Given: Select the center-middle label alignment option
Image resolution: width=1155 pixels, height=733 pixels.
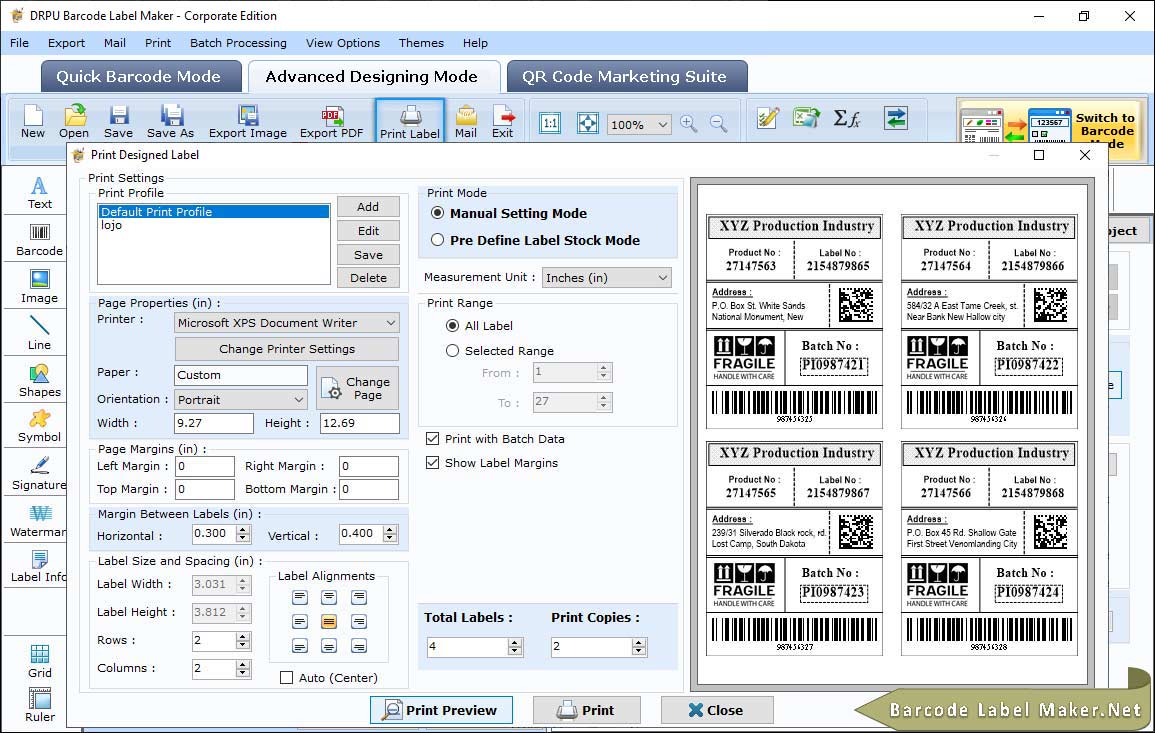Looking at the screenshot, I should click(x=329, y=622).
